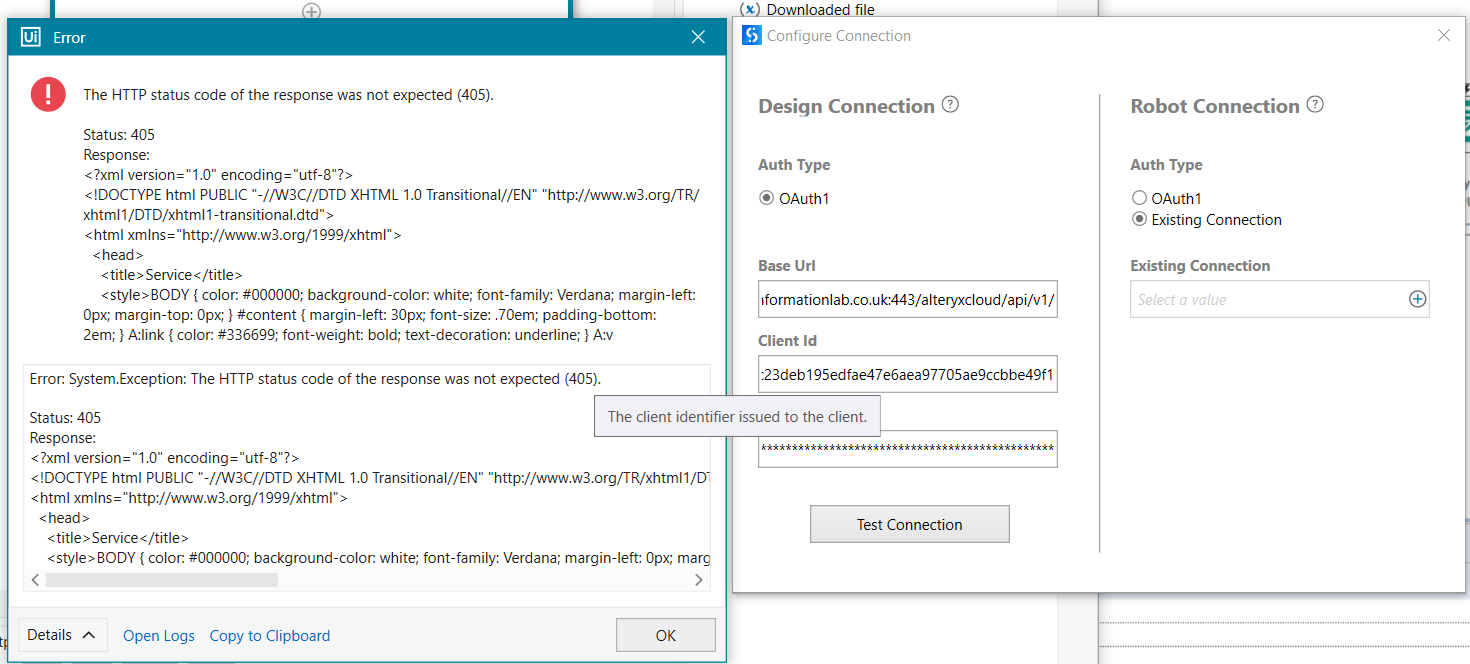Viewport: 1470px width, 664px height.
Task: Click the horizontal scrollbar thumb in details
Action: coord(162,580)
